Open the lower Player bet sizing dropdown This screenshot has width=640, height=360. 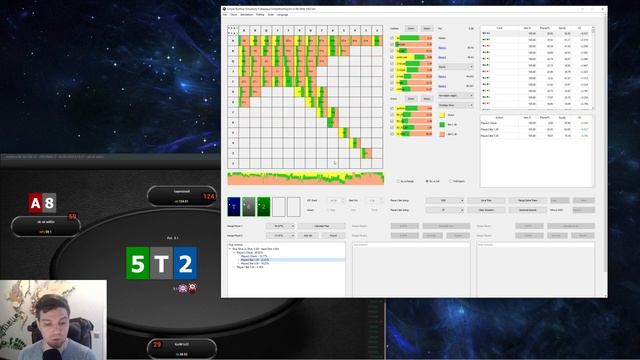coord(444,210)
